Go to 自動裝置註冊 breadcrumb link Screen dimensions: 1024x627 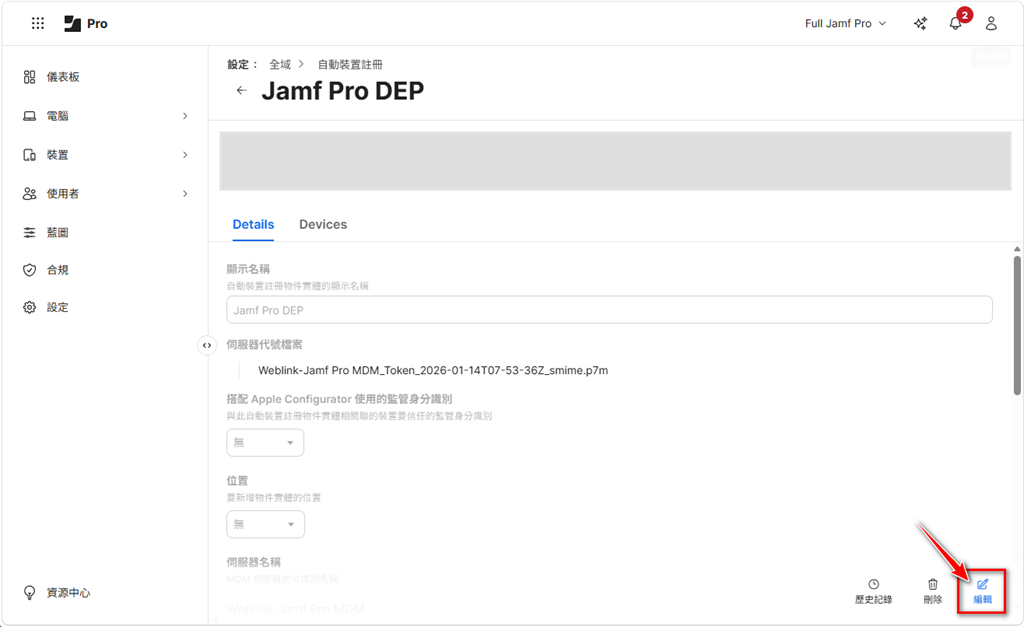(x=350, y=64)
